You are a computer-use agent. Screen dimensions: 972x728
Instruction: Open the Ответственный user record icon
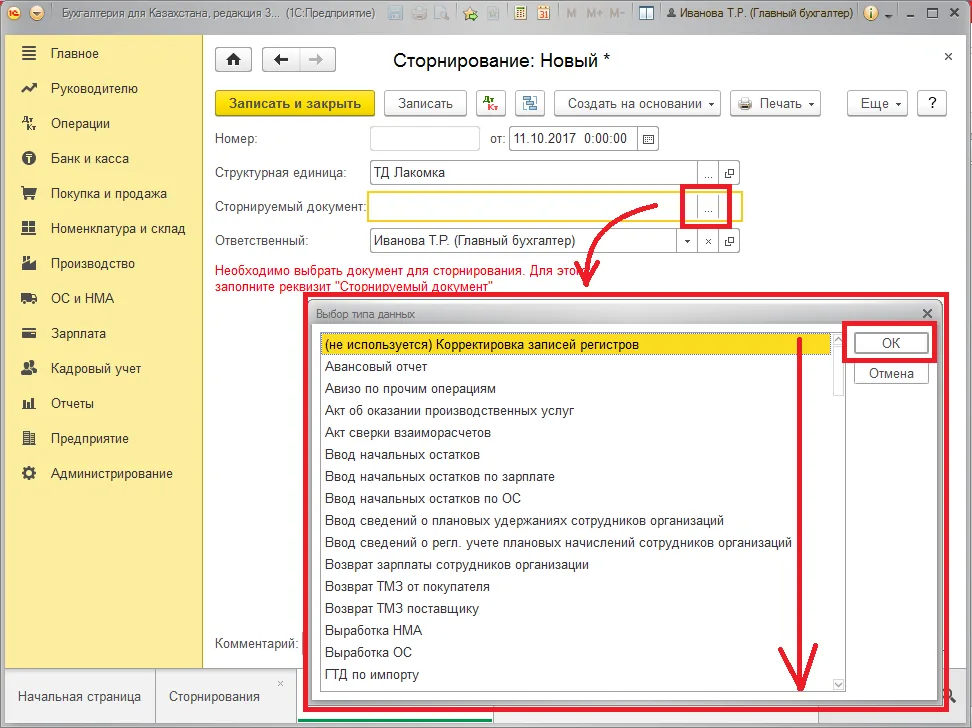(x=729, y=241)
